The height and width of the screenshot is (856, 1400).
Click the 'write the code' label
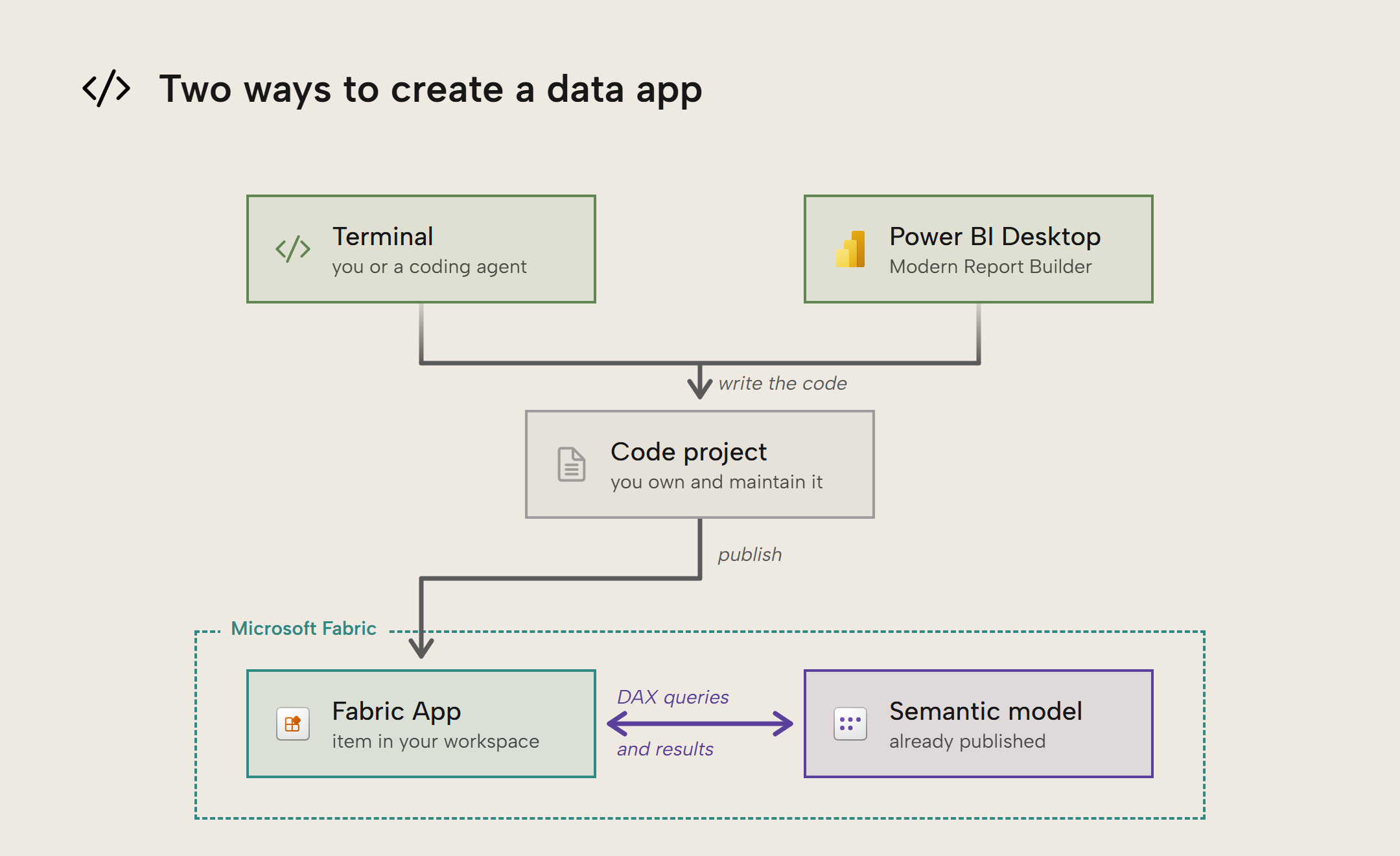[782, 383]
